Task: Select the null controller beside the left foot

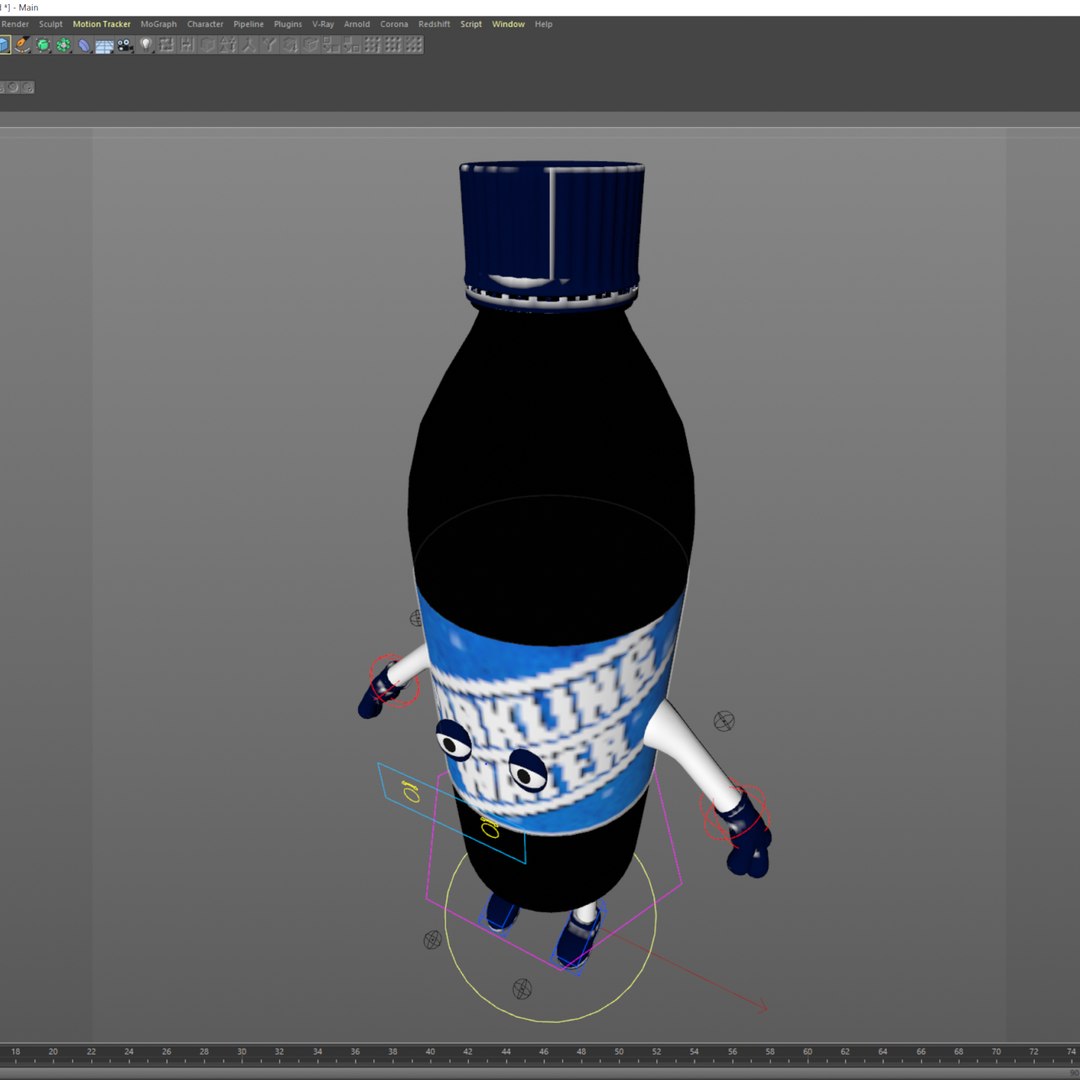Action: point(432,939)
